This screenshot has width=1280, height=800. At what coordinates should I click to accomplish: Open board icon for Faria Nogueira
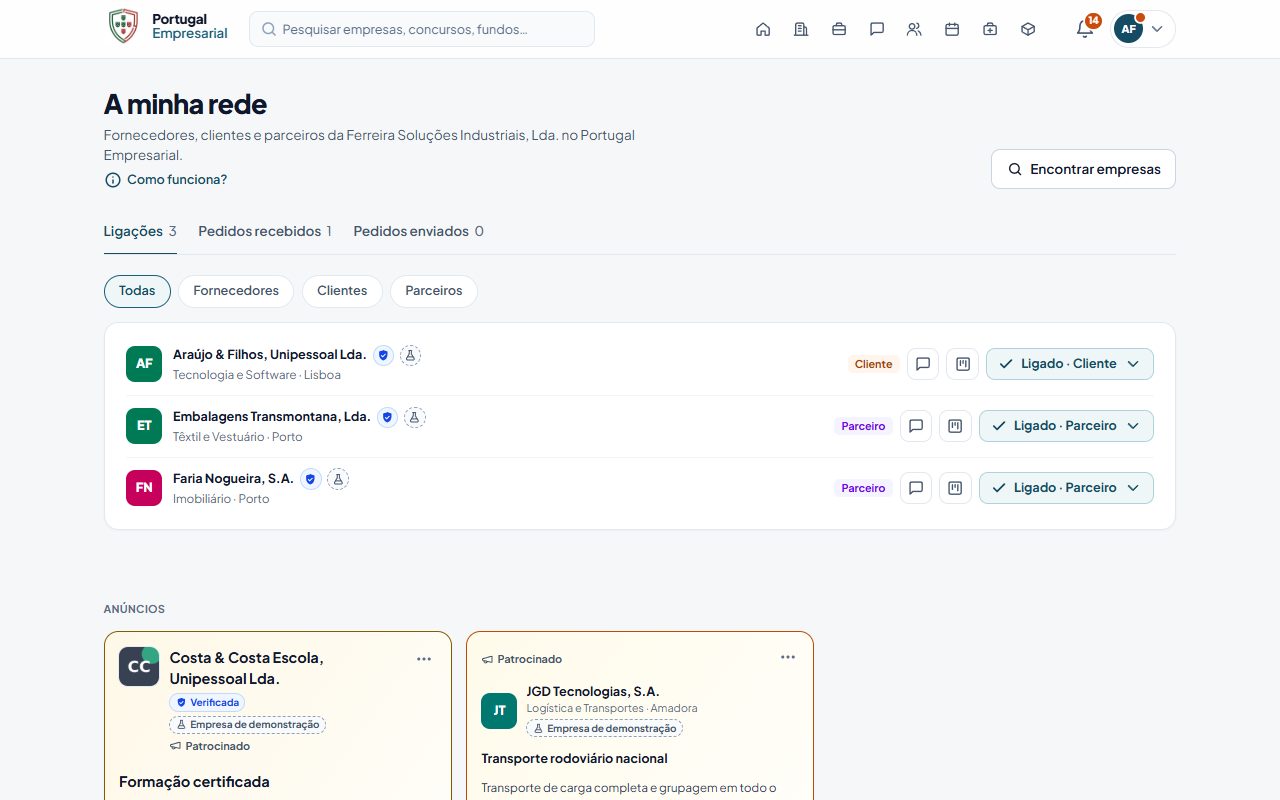955,488
